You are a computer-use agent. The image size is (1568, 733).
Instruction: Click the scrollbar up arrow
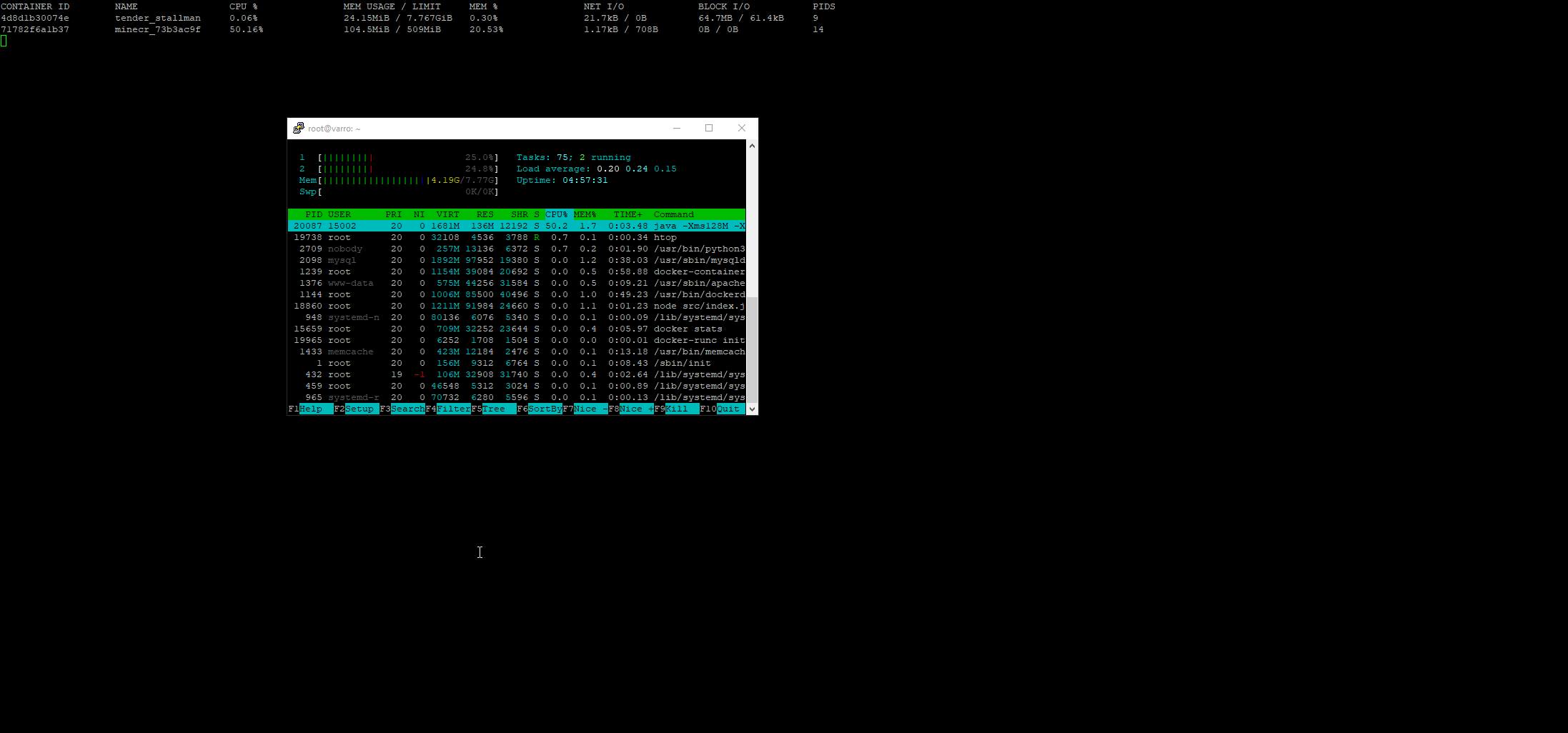point(752,146)
